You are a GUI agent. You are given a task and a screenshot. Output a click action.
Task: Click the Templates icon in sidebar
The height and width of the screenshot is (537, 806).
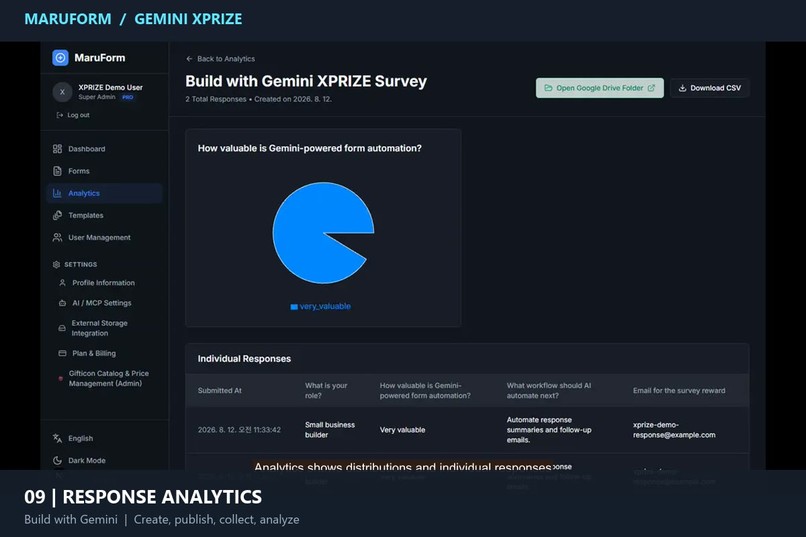(57, 215)
